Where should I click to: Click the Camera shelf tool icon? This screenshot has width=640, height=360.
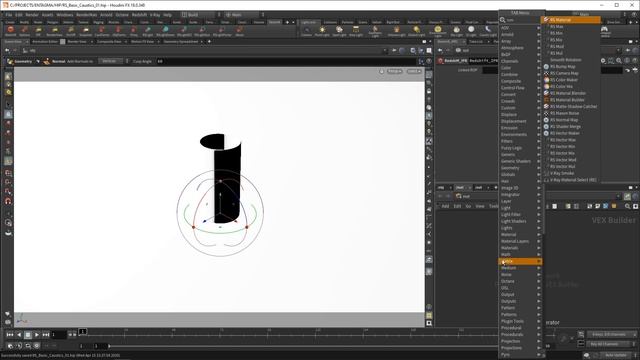(x=306, y=31)
